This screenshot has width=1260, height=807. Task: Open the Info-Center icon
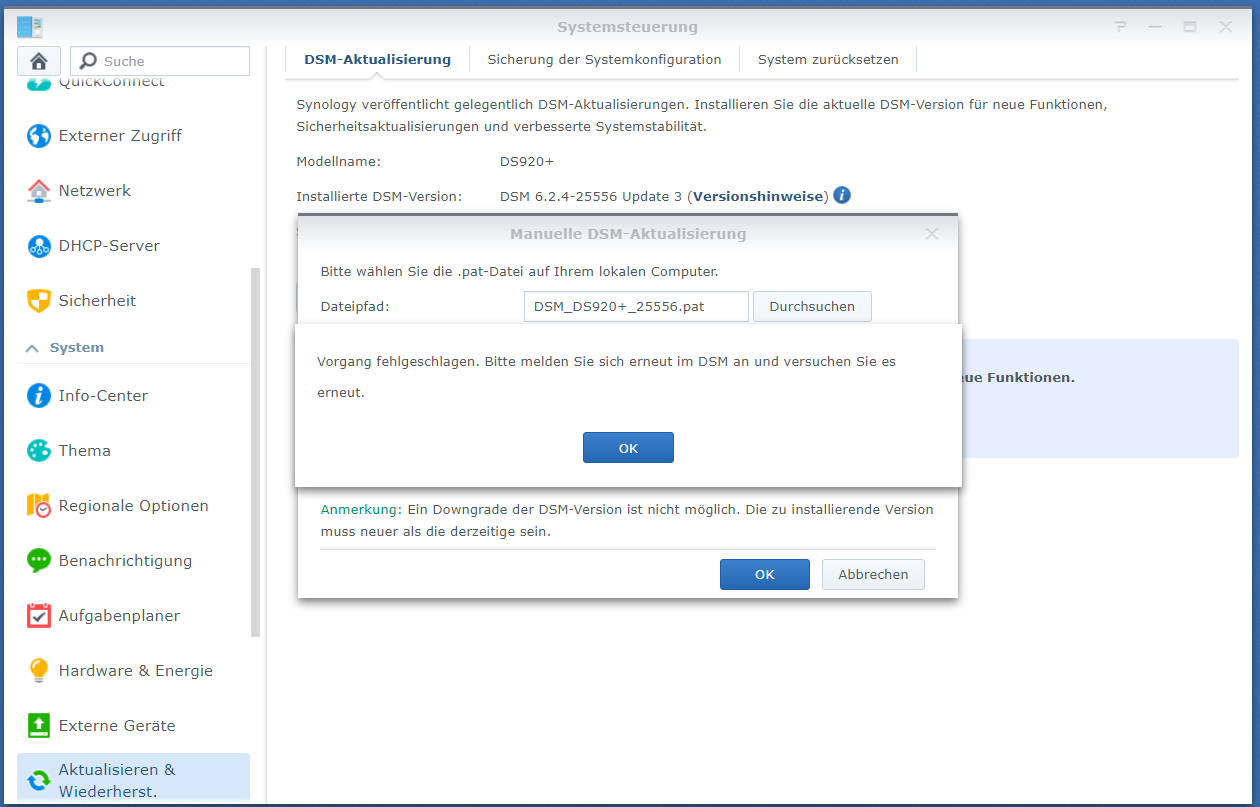39,396
